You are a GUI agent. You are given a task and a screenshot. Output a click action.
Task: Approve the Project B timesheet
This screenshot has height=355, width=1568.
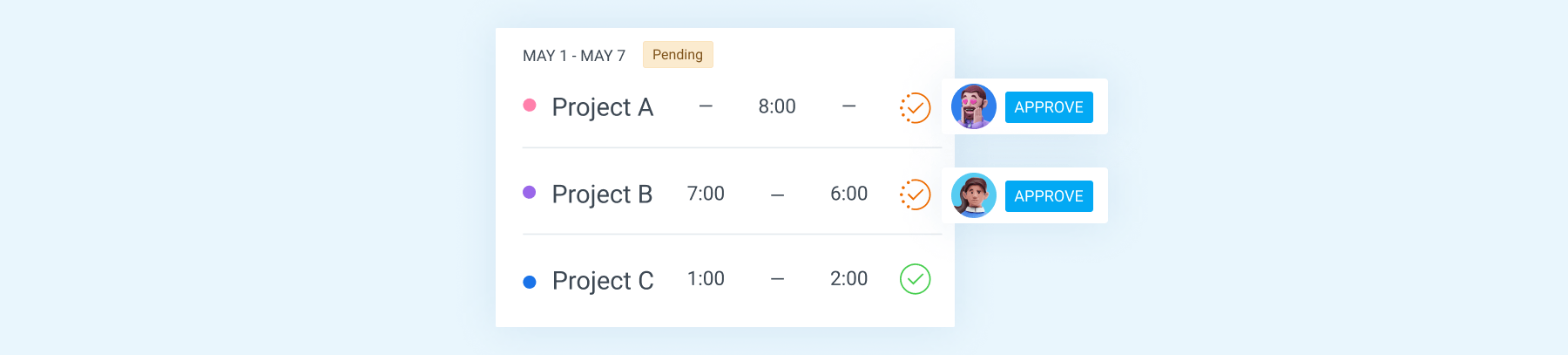point(1049,196)
